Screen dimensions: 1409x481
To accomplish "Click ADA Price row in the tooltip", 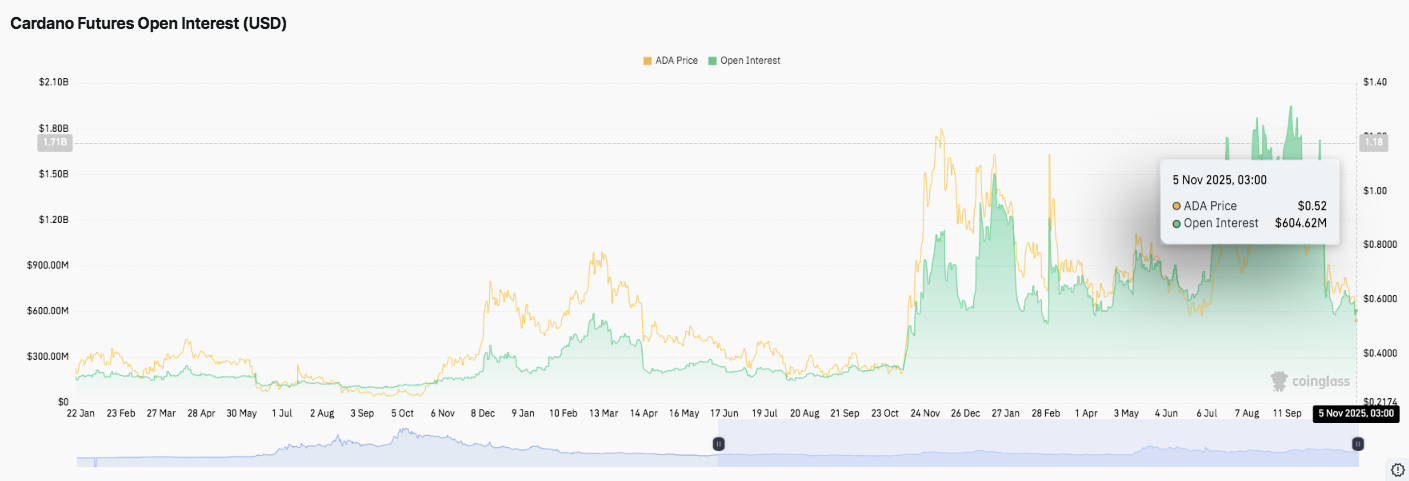I will click(1249, 206).
